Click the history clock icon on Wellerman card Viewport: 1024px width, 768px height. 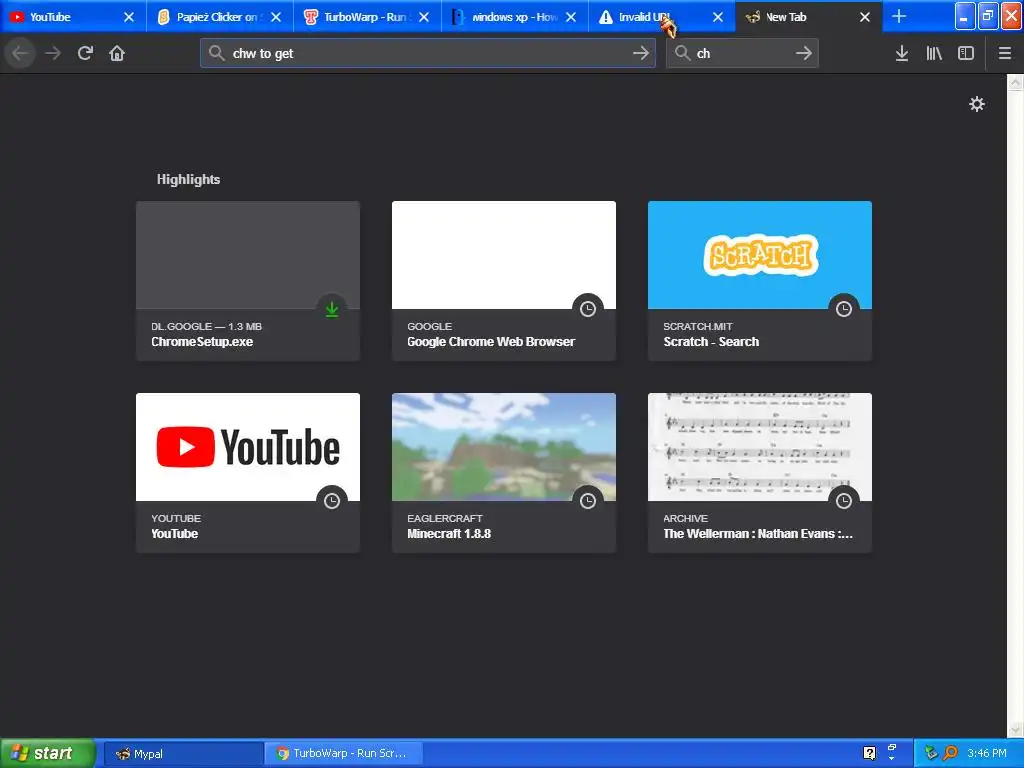tap(844, 501)
